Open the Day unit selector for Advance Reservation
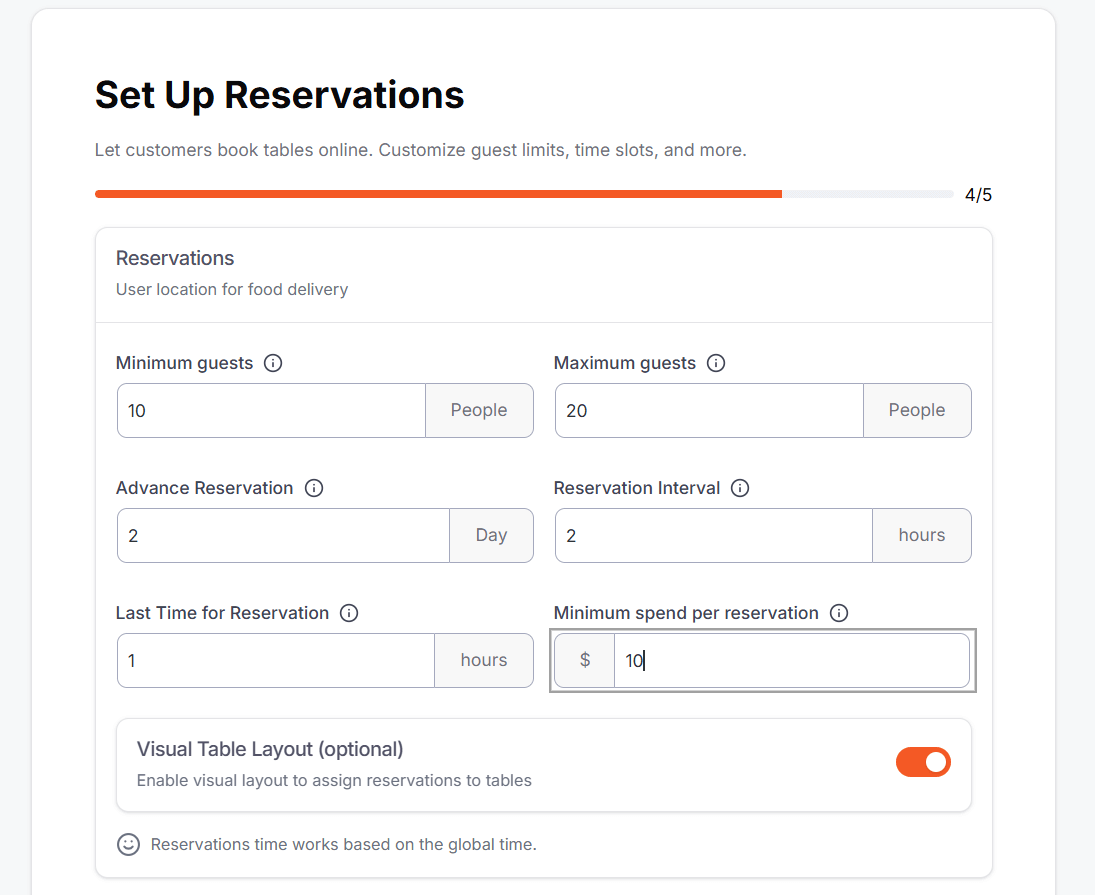1095x895 pixels. (x=491, y=535)
